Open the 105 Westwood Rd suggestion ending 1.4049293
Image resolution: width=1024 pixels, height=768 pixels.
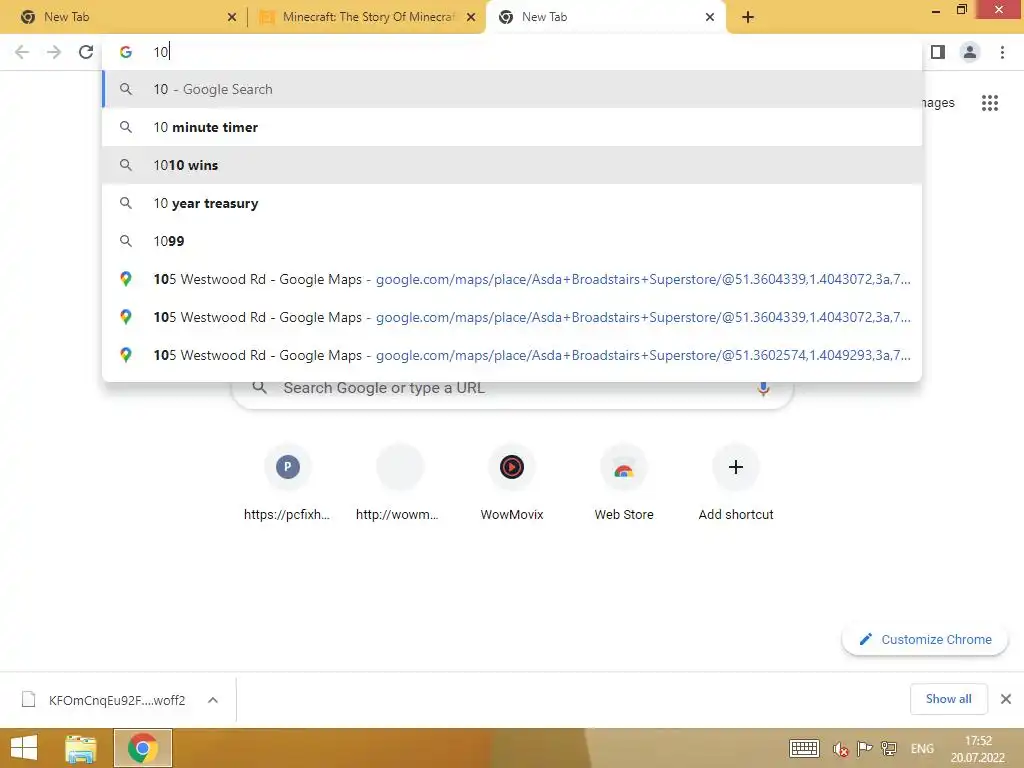512,355
